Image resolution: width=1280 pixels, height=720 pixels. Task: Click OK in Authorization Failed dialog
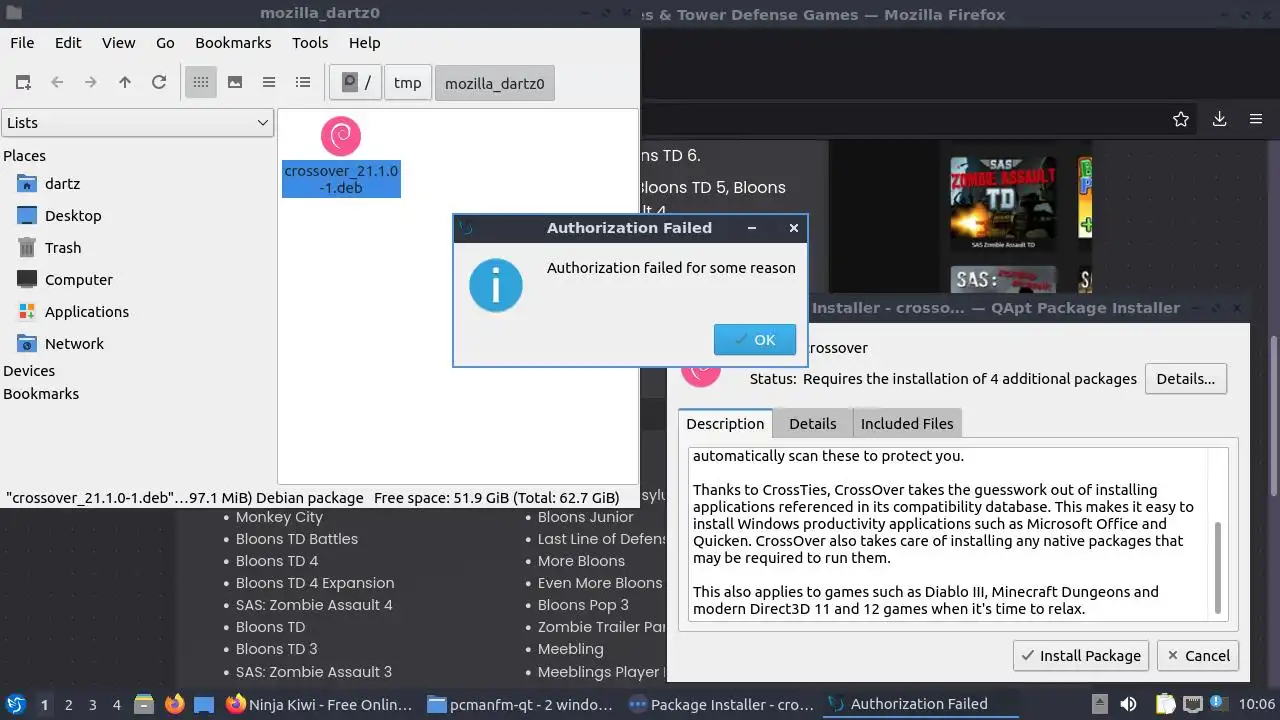[x=755, y=339]
